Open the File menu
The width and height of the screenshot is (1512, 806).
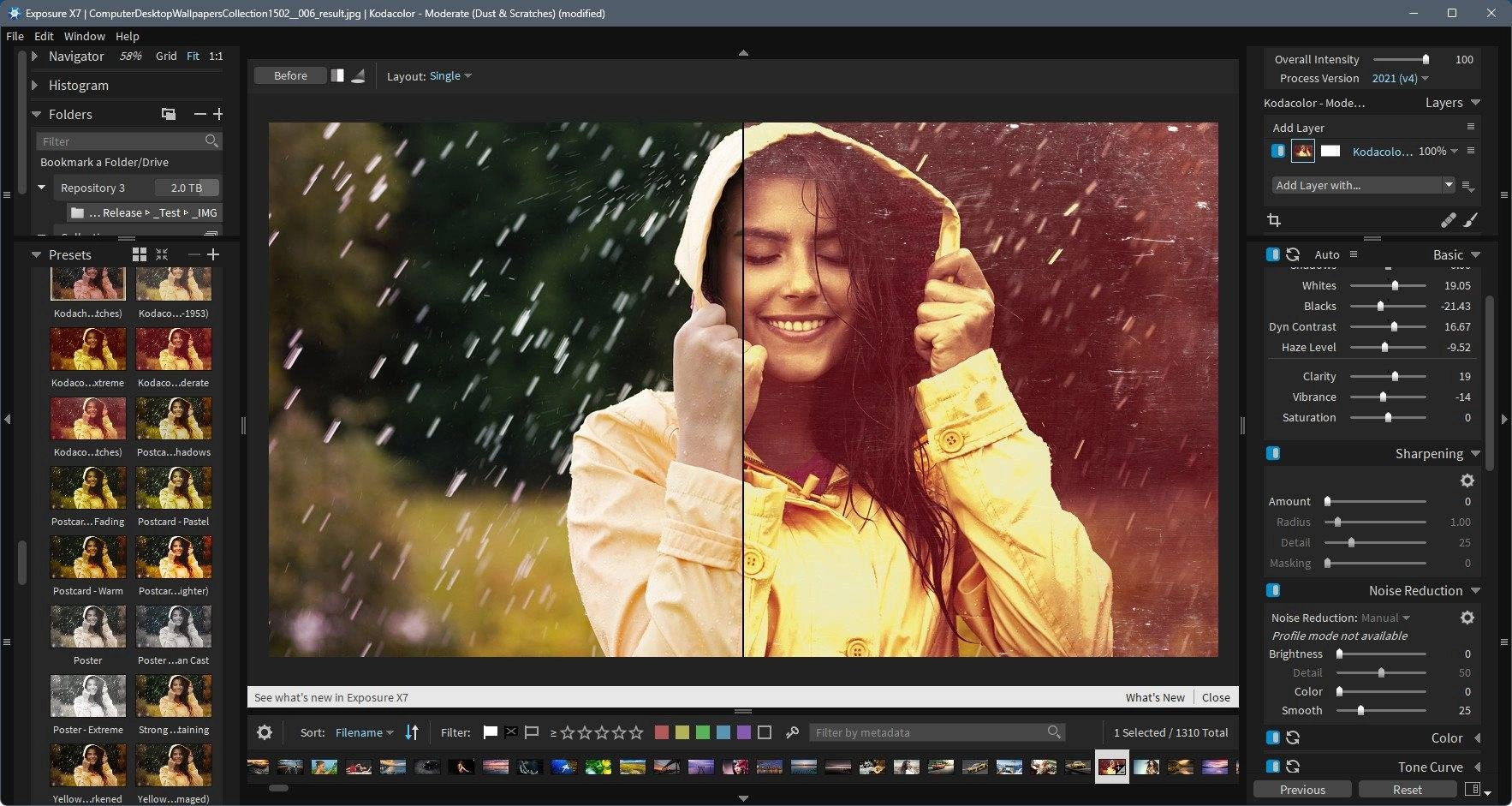[15, 36]
